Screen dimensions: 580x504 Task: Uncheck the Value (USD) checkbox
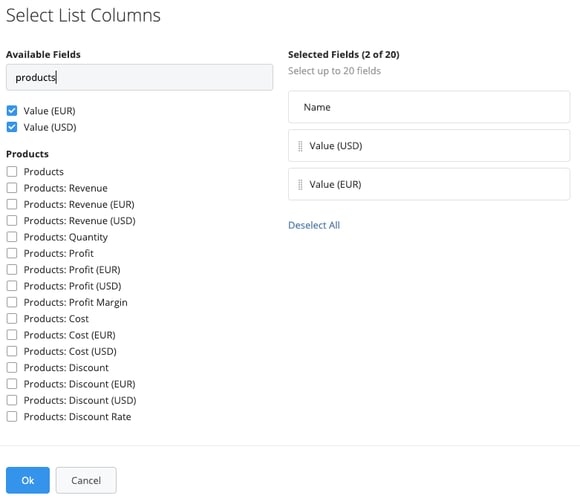click(12, 127)
